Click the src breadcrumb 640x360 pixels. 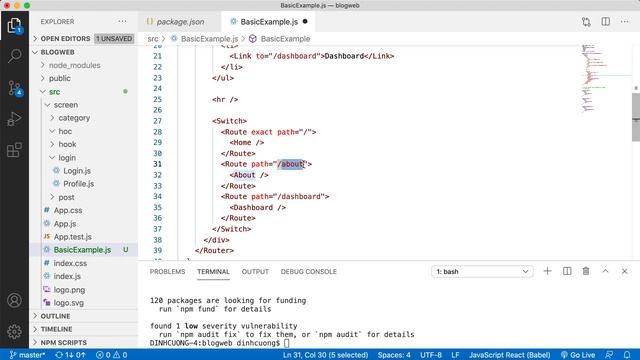153,39
